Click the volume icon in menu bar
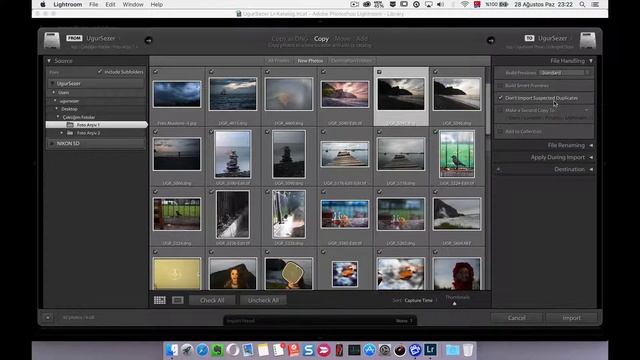 click(x=441, y=4)
